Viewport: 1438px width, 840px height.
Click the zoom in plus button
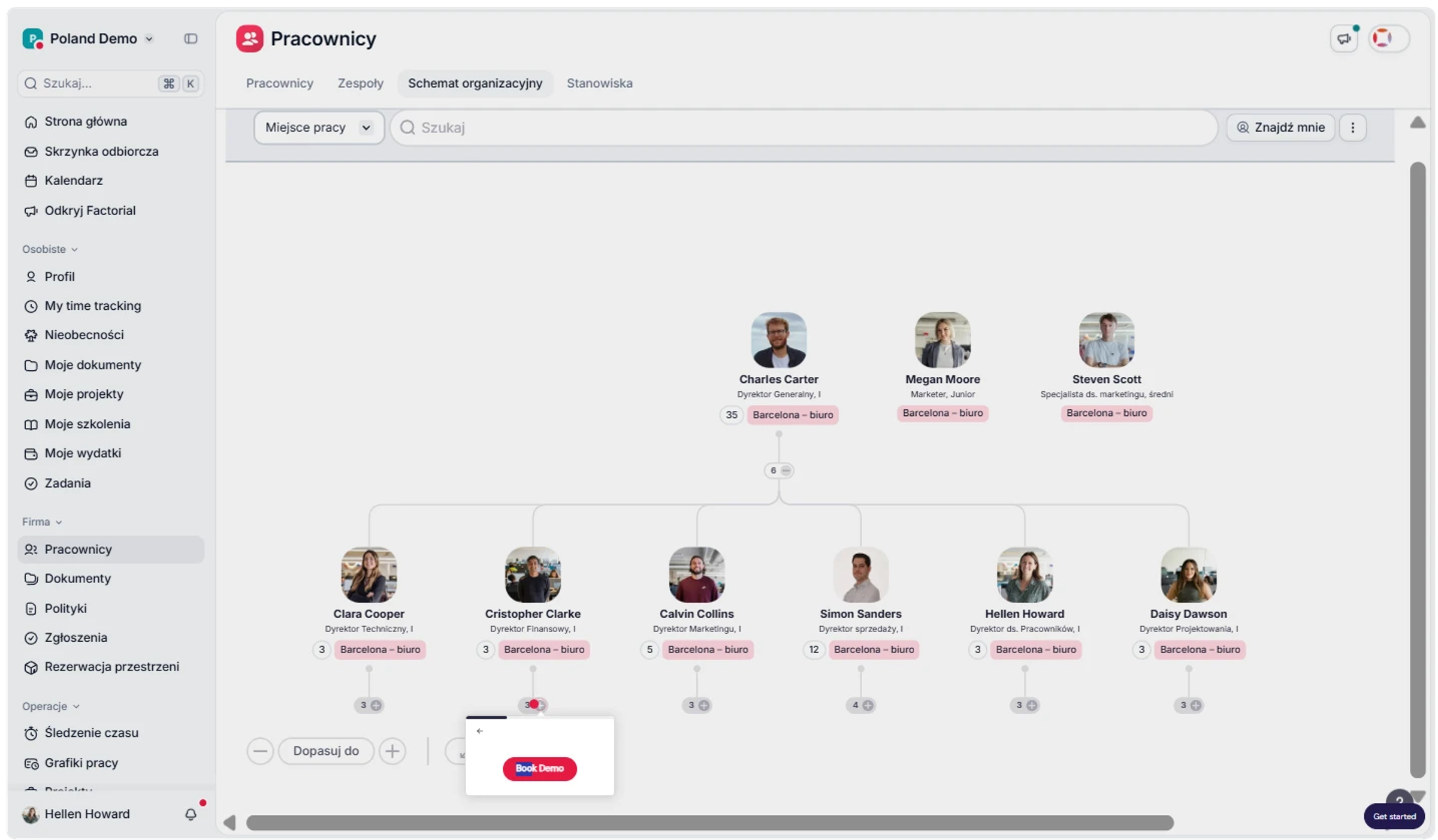tap(392, 751)
